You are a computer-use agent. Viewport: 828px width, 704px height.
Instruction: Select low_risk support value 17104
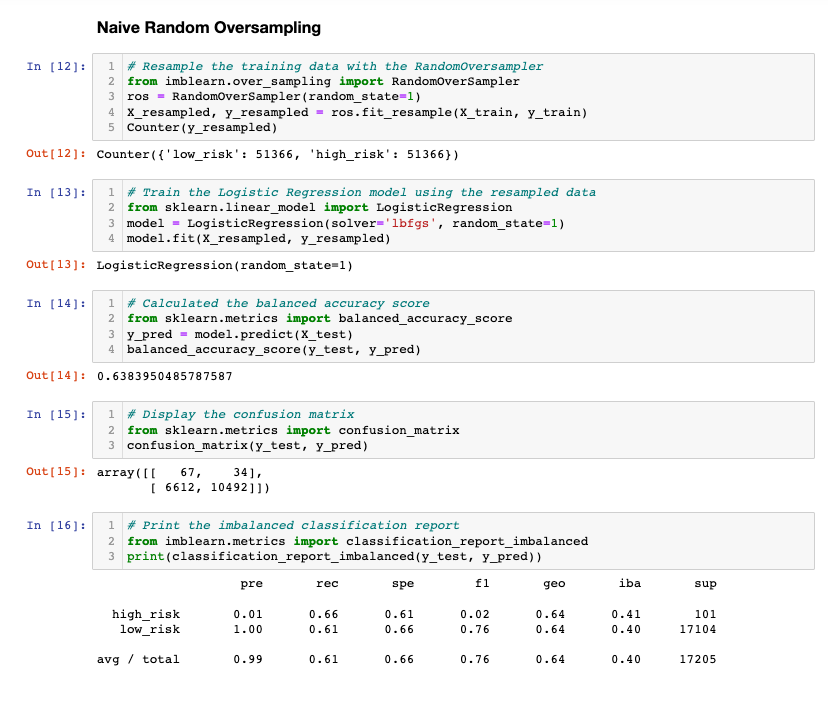tap(698, 630)
